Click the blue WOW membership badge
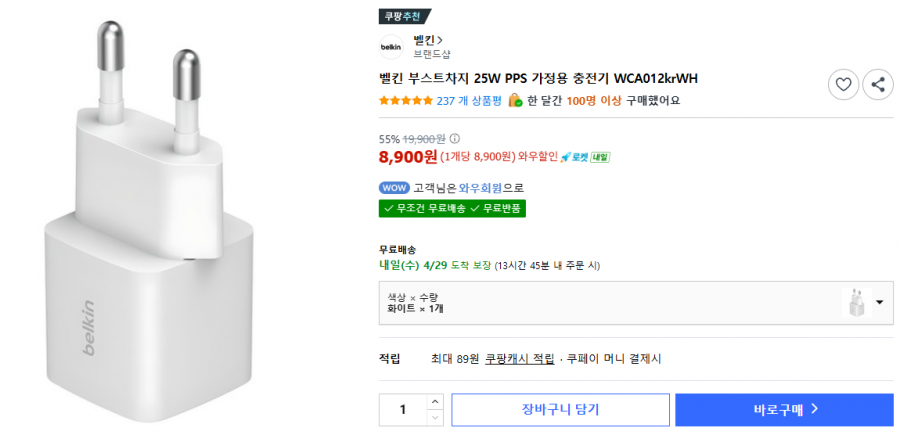 click(394, 188)
